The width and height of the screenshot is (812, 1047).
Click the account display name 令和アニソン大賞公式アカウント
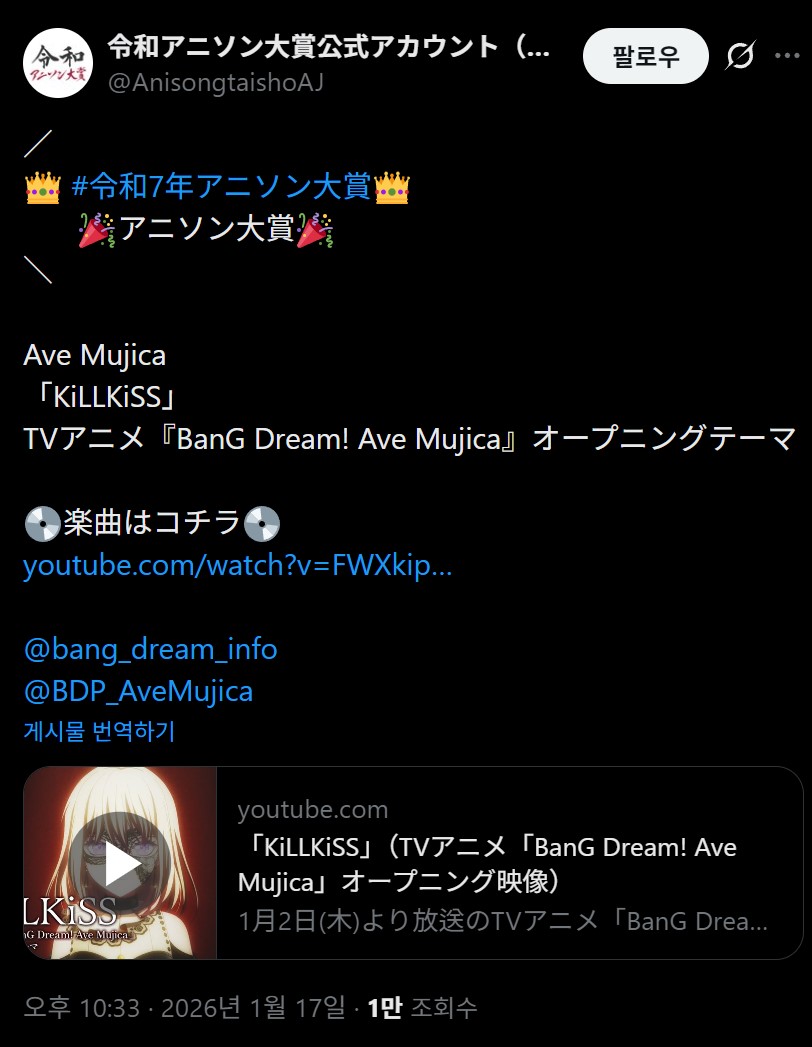pos(329,46)
